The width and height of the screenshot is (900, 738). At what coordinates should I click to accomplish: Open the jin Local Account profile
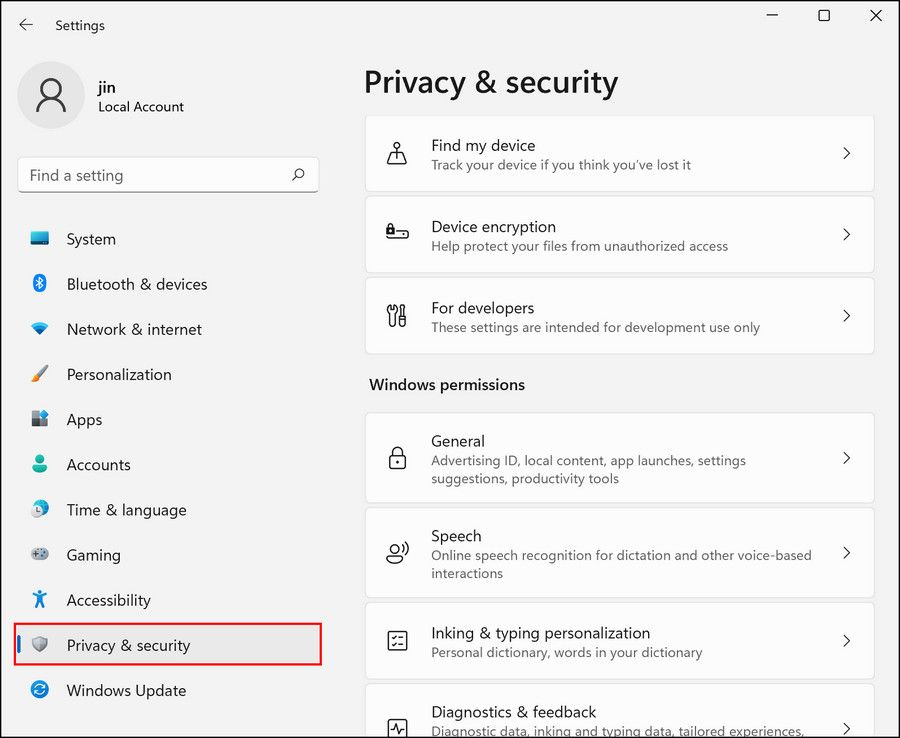tap(100, 95)
